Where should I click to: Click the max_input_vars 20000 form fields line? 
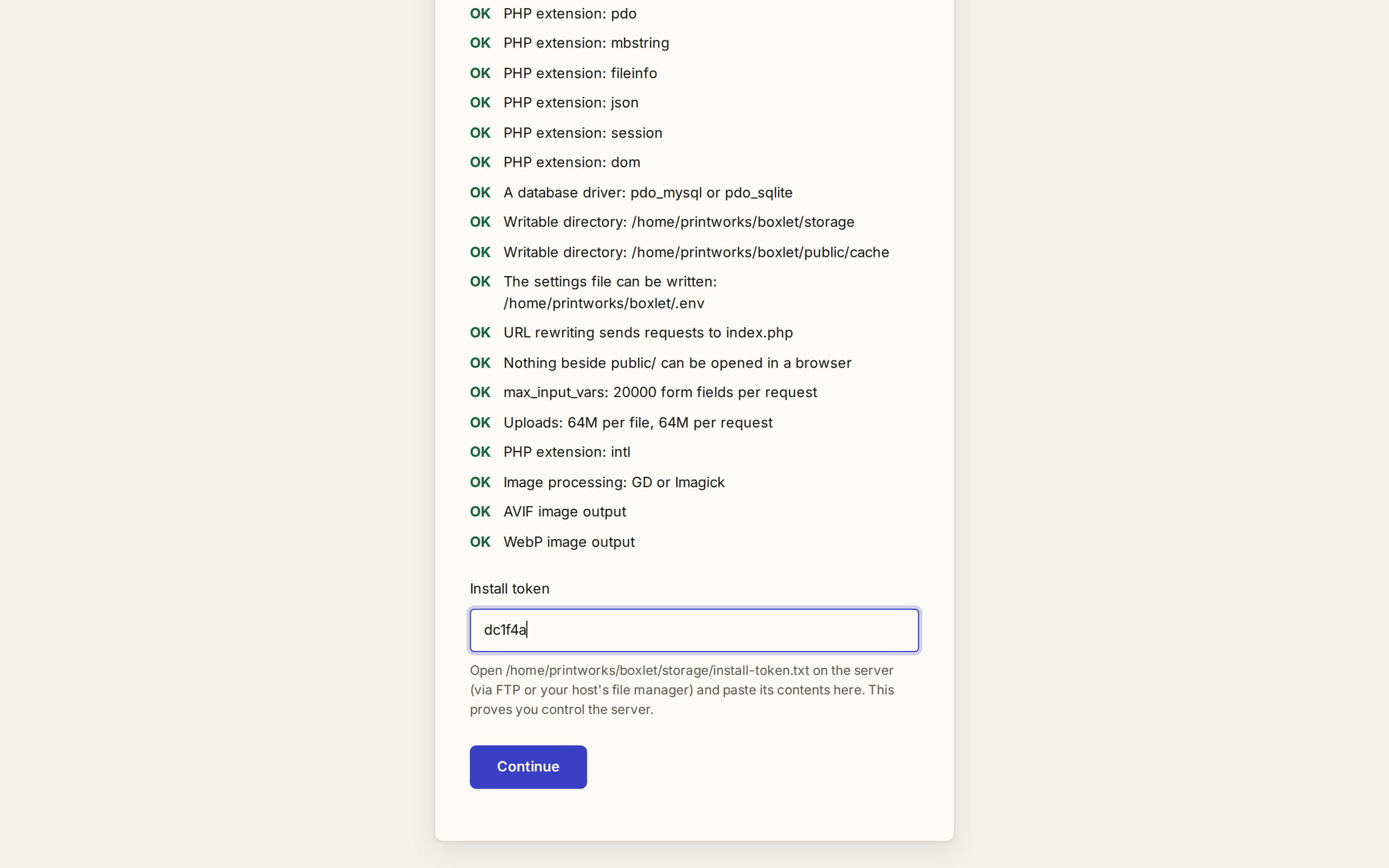pyautogui.click(x=660, y=392)
